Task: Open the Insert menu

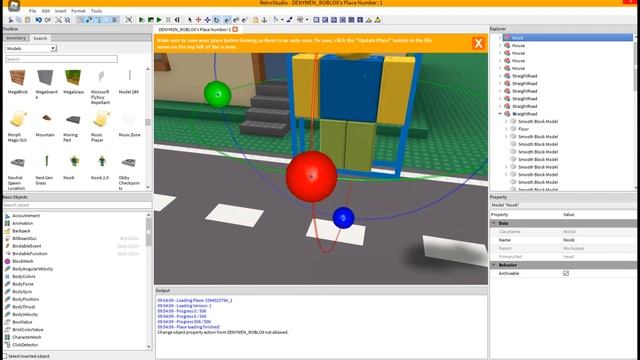Action: (x=60, y=11)
